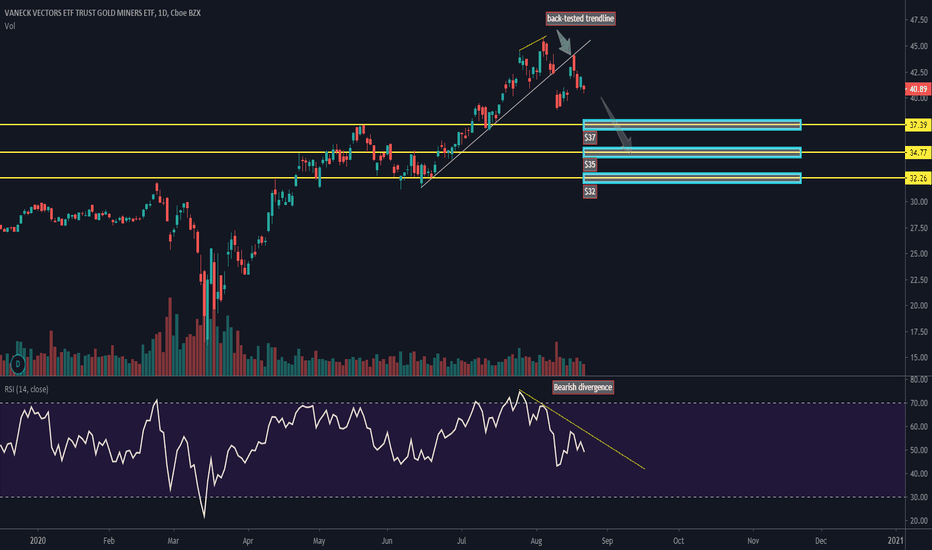Click the 32.26 horizontal line price tag
Screen dimensions: 932x550
click(918, 178)
